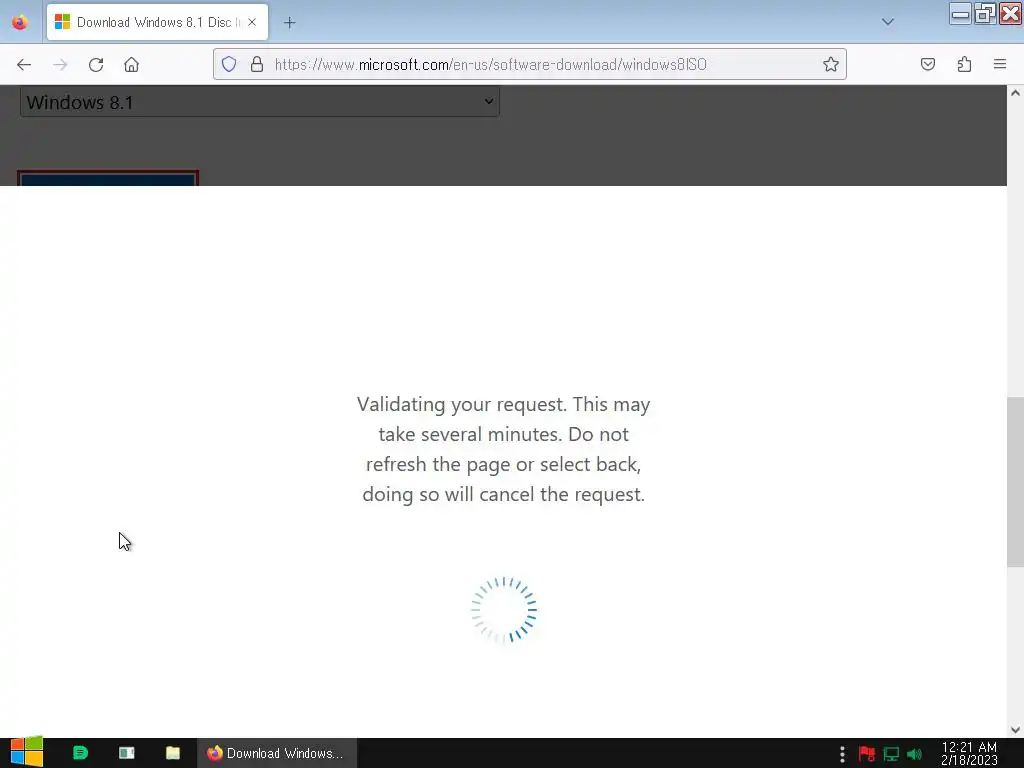Bookmark this page with the star

click(831, 64)
